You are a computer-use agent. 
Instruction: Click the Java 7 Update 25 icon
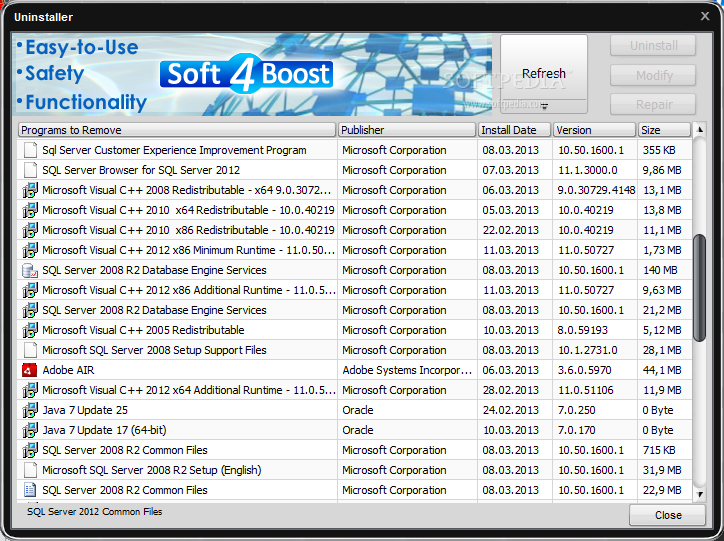pyautogui.click(x=30, y=410)
